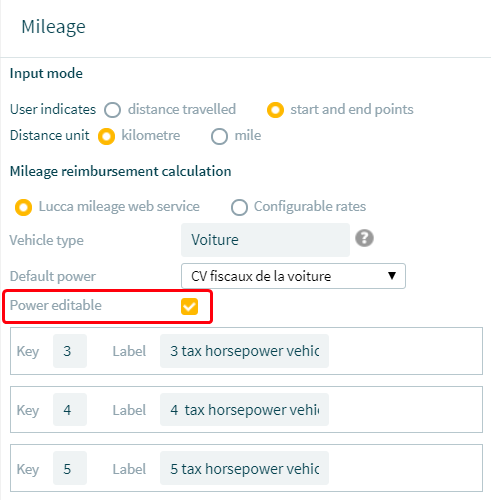This screenshot has height=500, width=491.
Task: Choose mile as distance unit
Action: pos(219,136)
